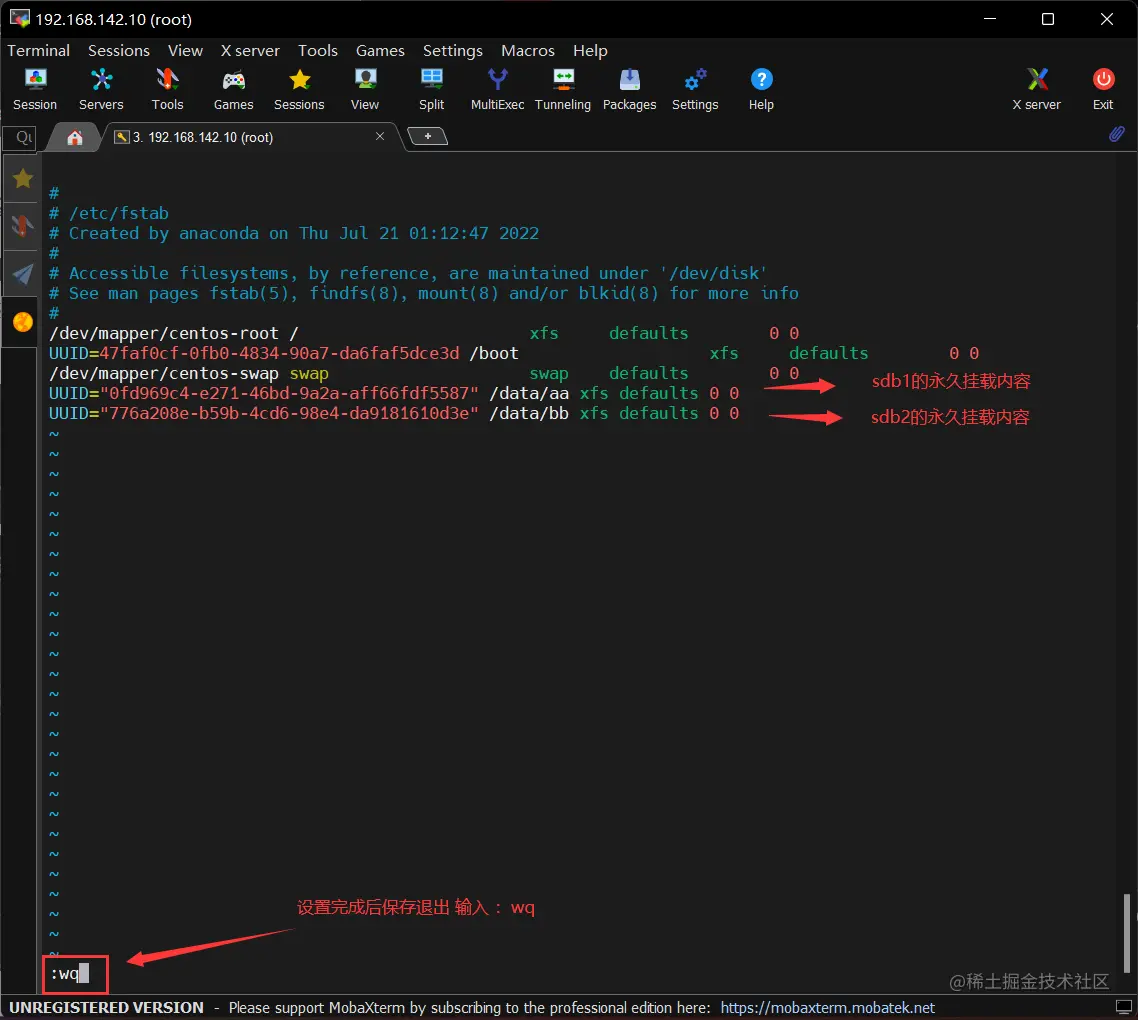This screenshot has height=1020, width=1138.
Task: Open the Macros menu
Action: tap(528, 50)
